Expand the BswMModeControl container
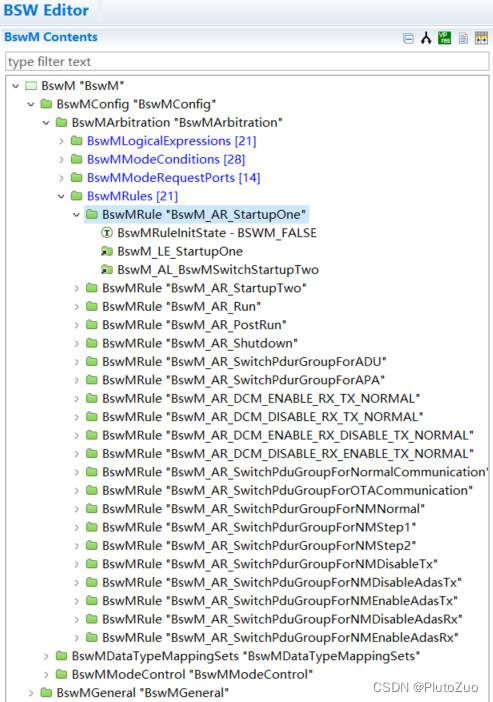Screen dimensions: 493x702 46,674
